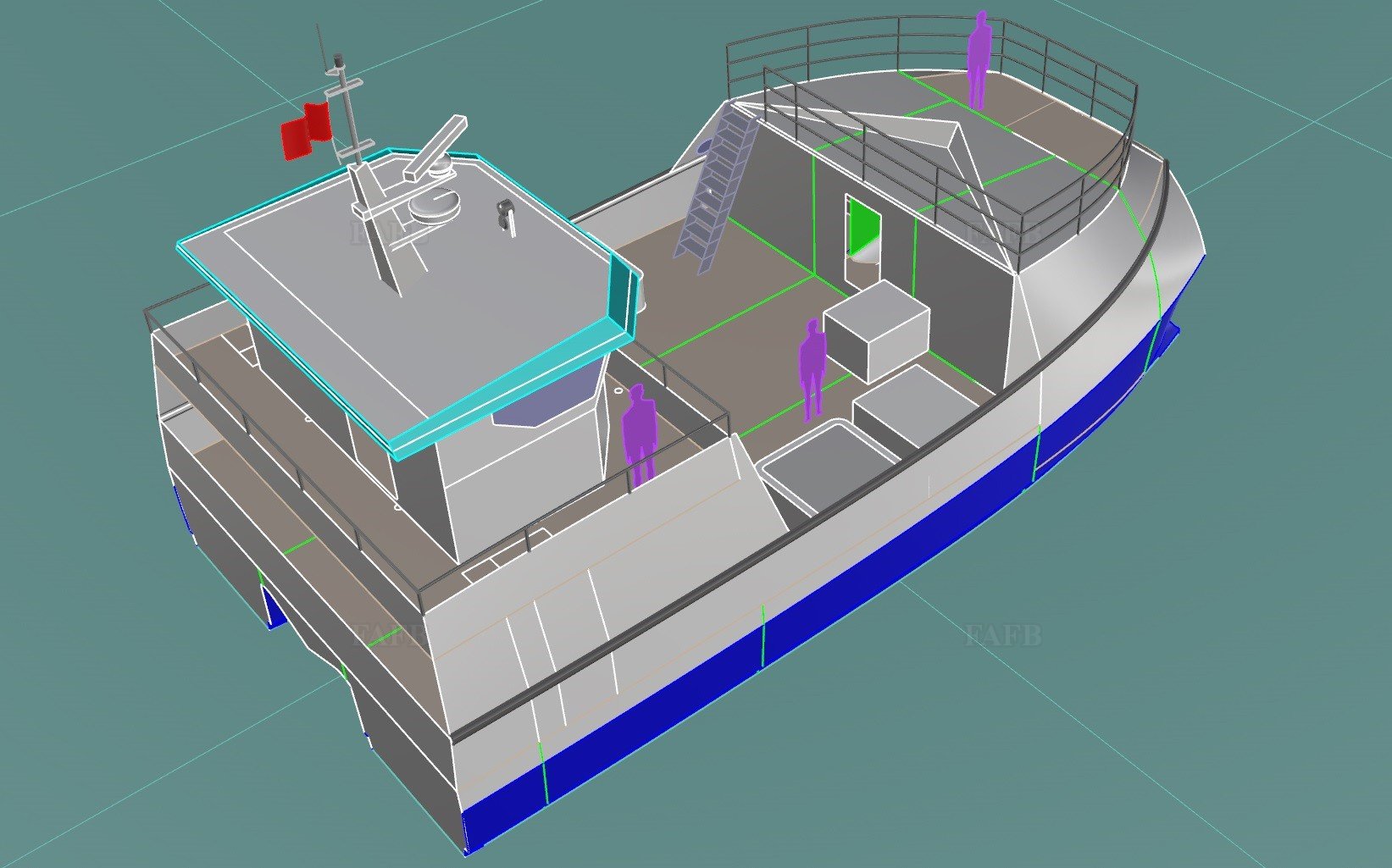Select the purple figure standing near deck box
The width and height of the screenshot is (1392, 868).
[812, 369]
